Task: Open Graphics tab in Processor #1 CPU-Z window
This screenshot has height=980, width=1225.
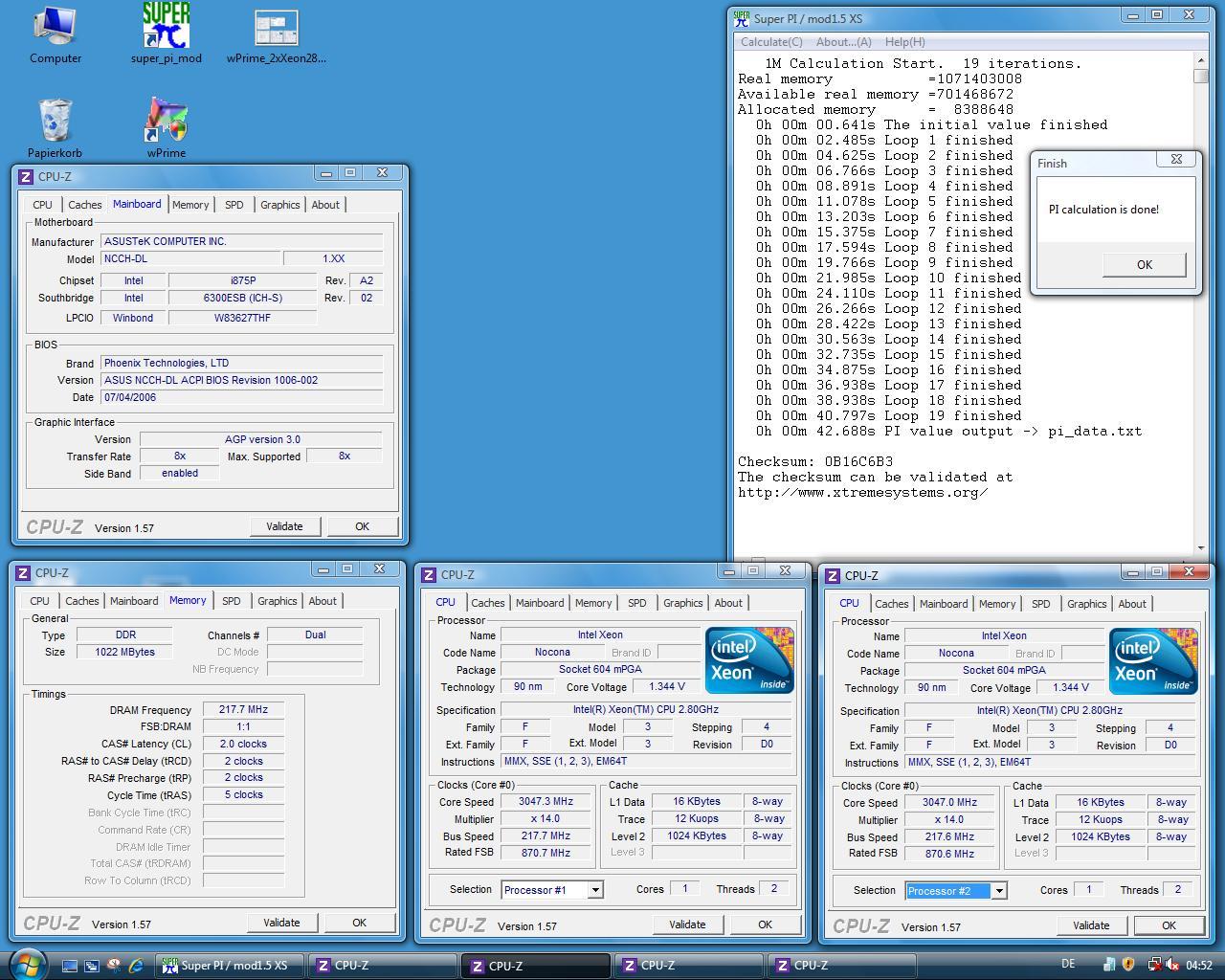Action: (x=682, y=603)
